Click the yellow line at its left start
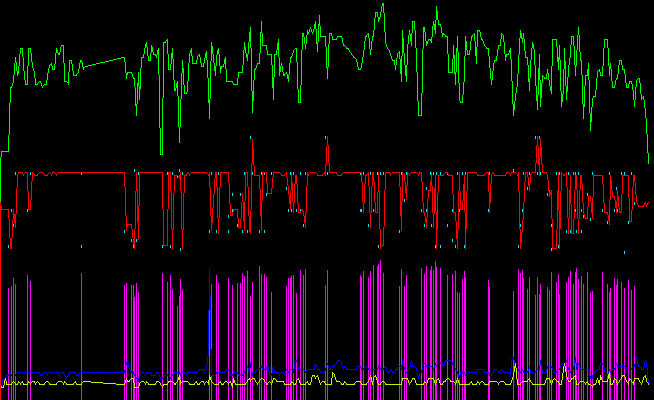This screenshot has height=400, width=654. coord(4,383)
